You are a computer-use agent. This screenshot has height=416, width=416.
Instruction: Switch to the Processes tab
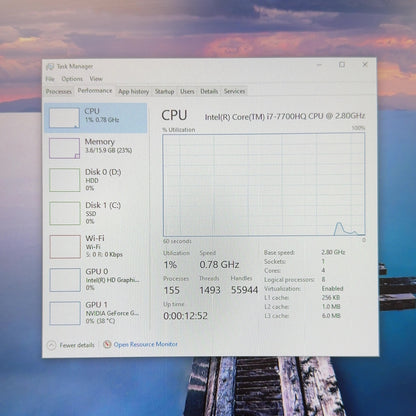coord(59,91)
